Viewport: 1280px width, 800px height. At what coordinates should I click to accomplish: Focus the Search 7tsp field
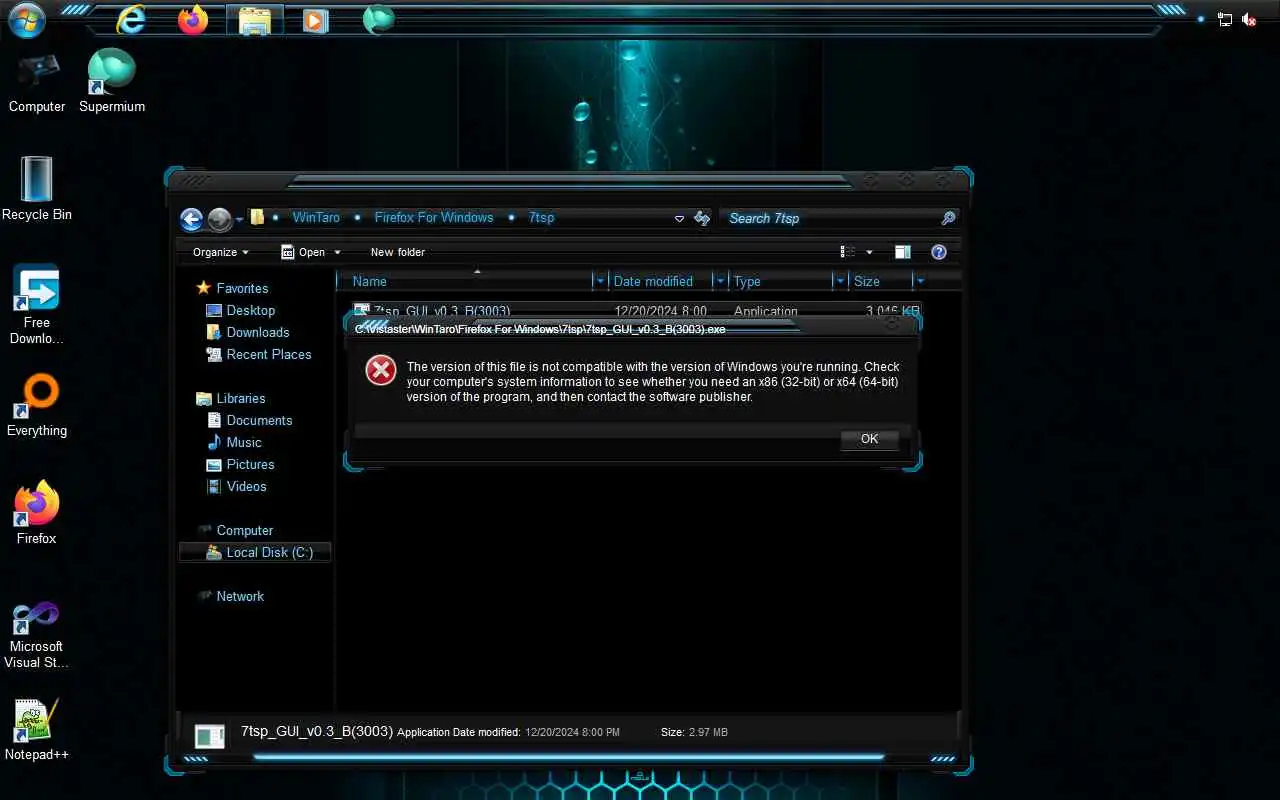(x=832, y=218)
